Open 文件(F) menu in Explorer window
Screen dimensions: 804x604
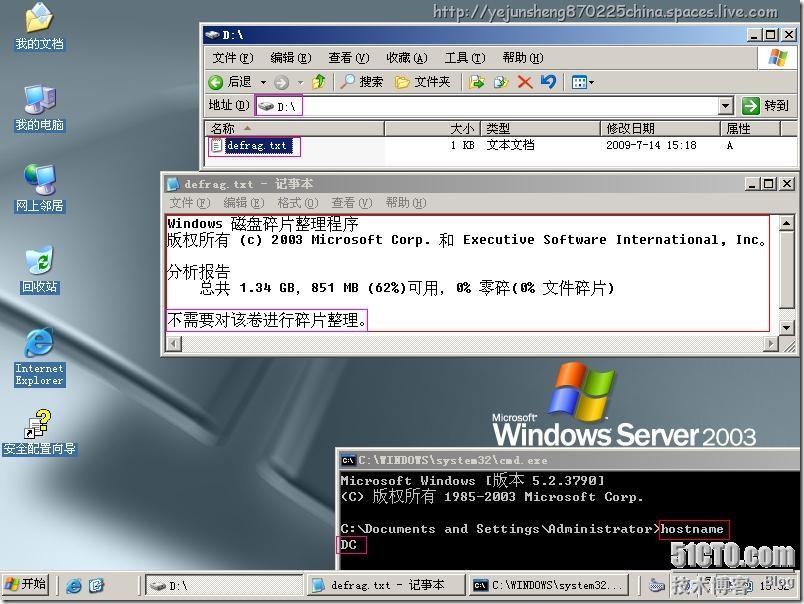click(233, 58)
